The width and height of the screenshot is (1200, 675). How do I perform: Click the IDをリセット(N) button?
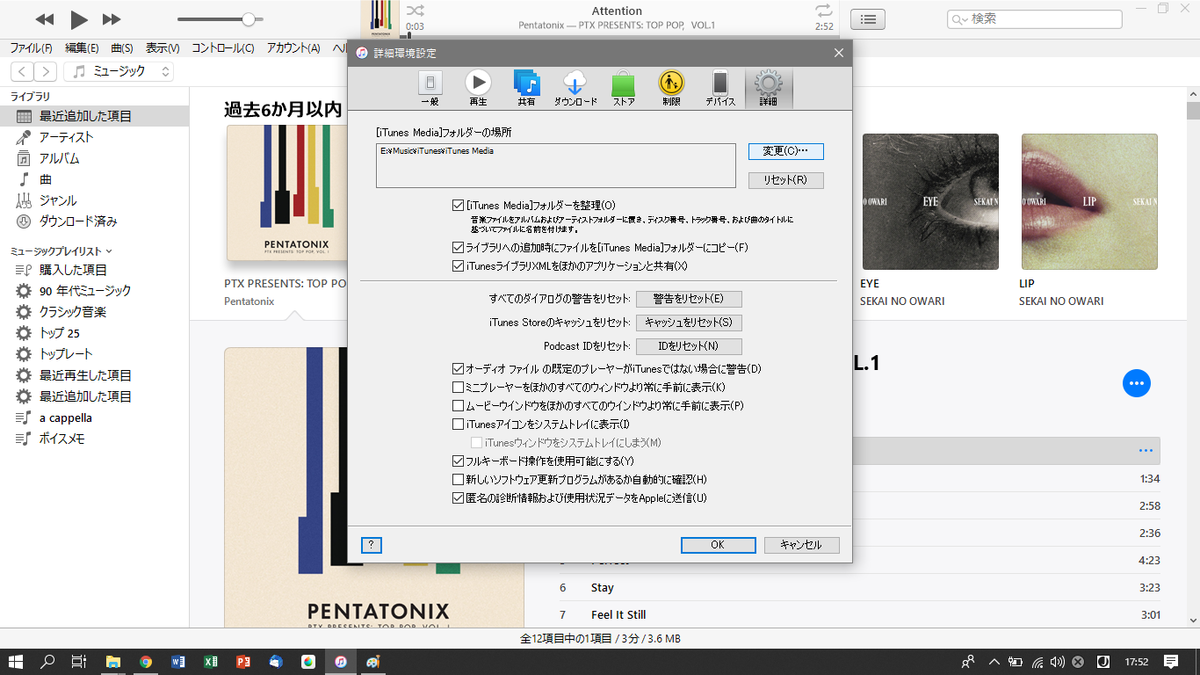tap(689, 347)
